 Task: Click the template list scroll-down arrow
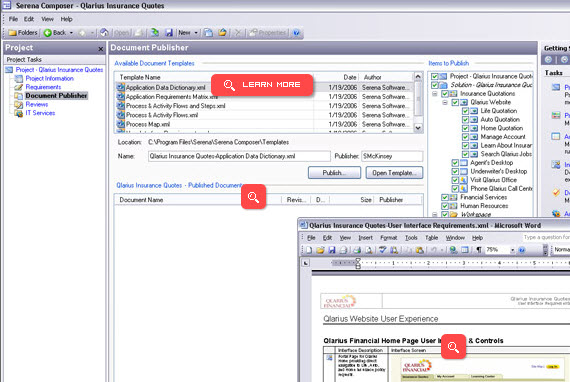pos(418,128)
